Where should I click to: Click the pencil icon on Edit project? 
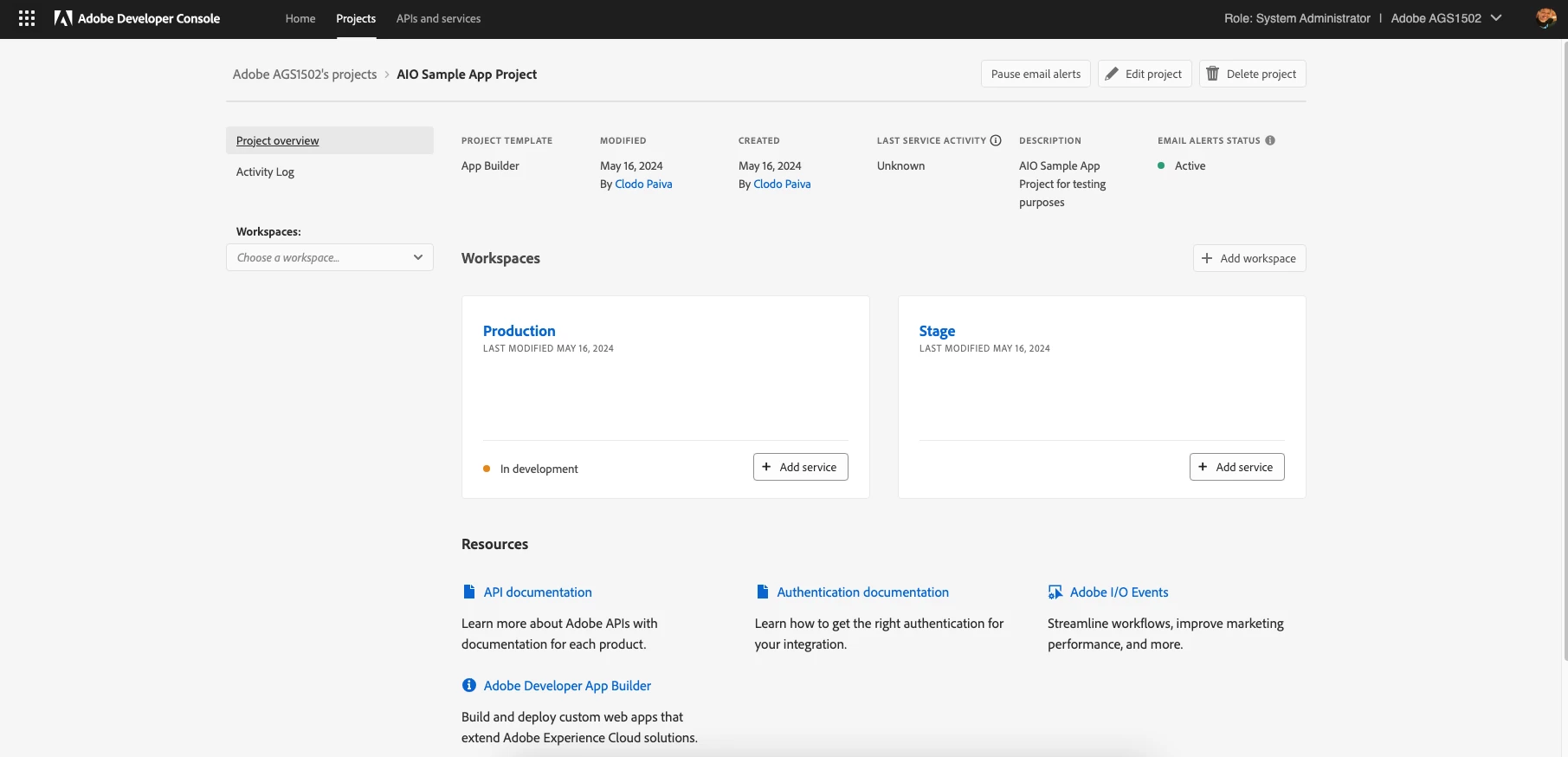pyautogui.click(x=1112, y=74)
